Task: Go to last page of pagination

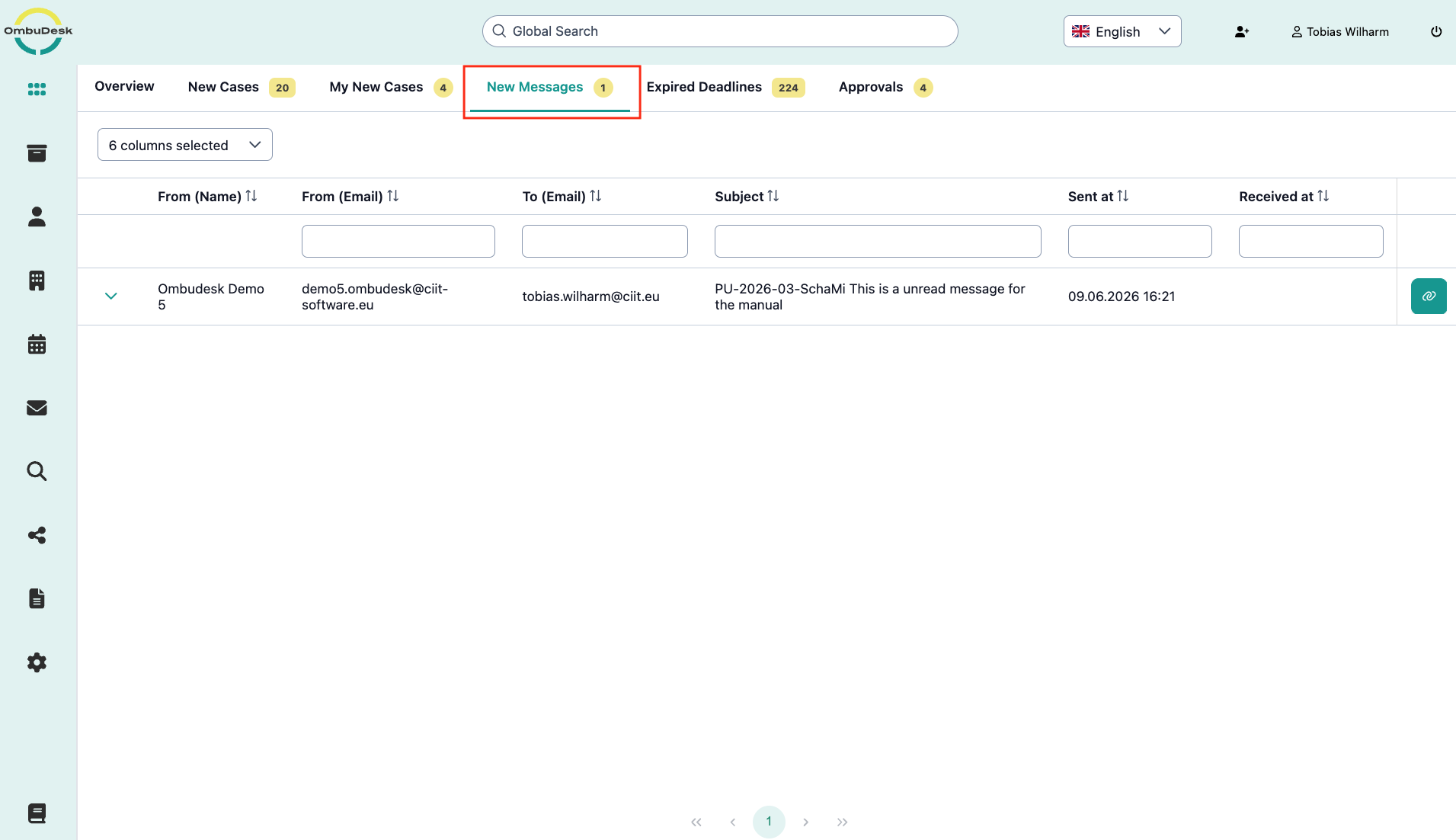Action: (x=842, y=822)
